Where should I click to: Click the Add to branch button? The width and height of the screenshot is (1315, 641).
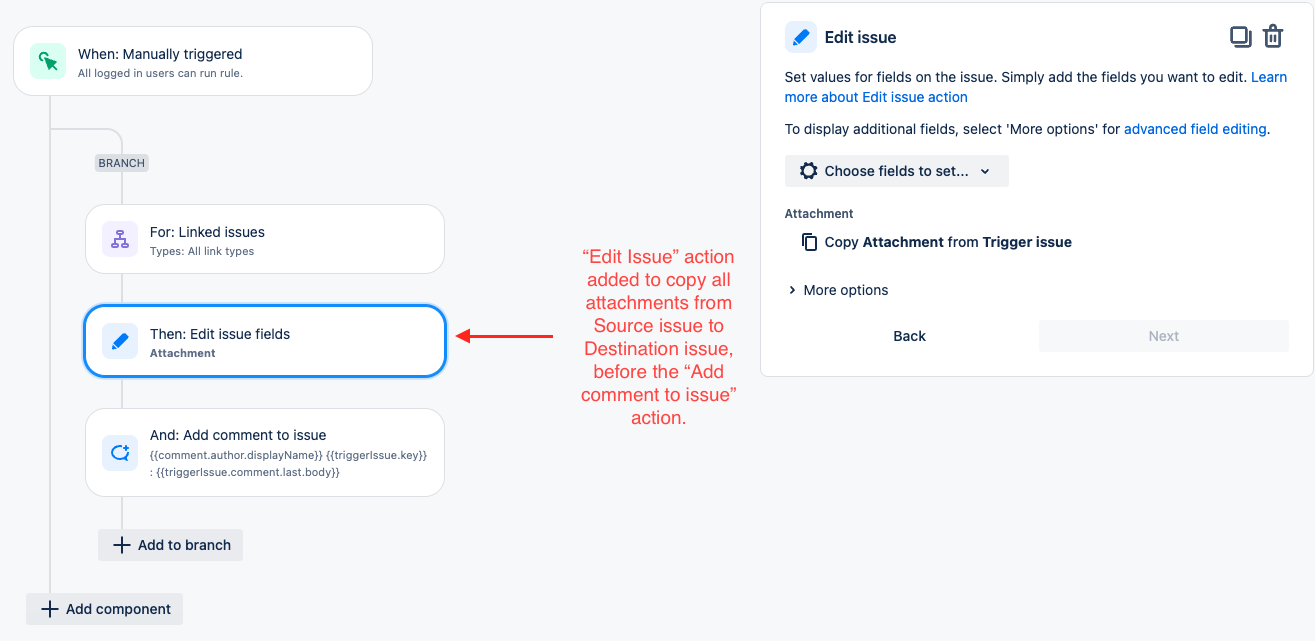tap(170, 545)
